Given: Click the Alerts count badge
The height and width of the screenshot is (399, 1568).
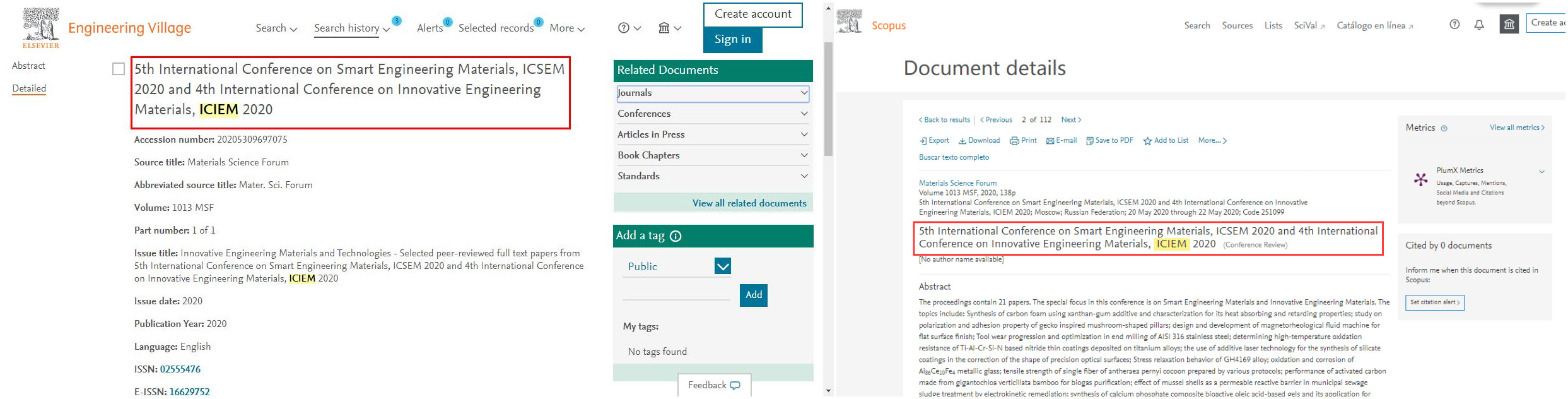Looking at the screenshot, I should click(447, 22).
